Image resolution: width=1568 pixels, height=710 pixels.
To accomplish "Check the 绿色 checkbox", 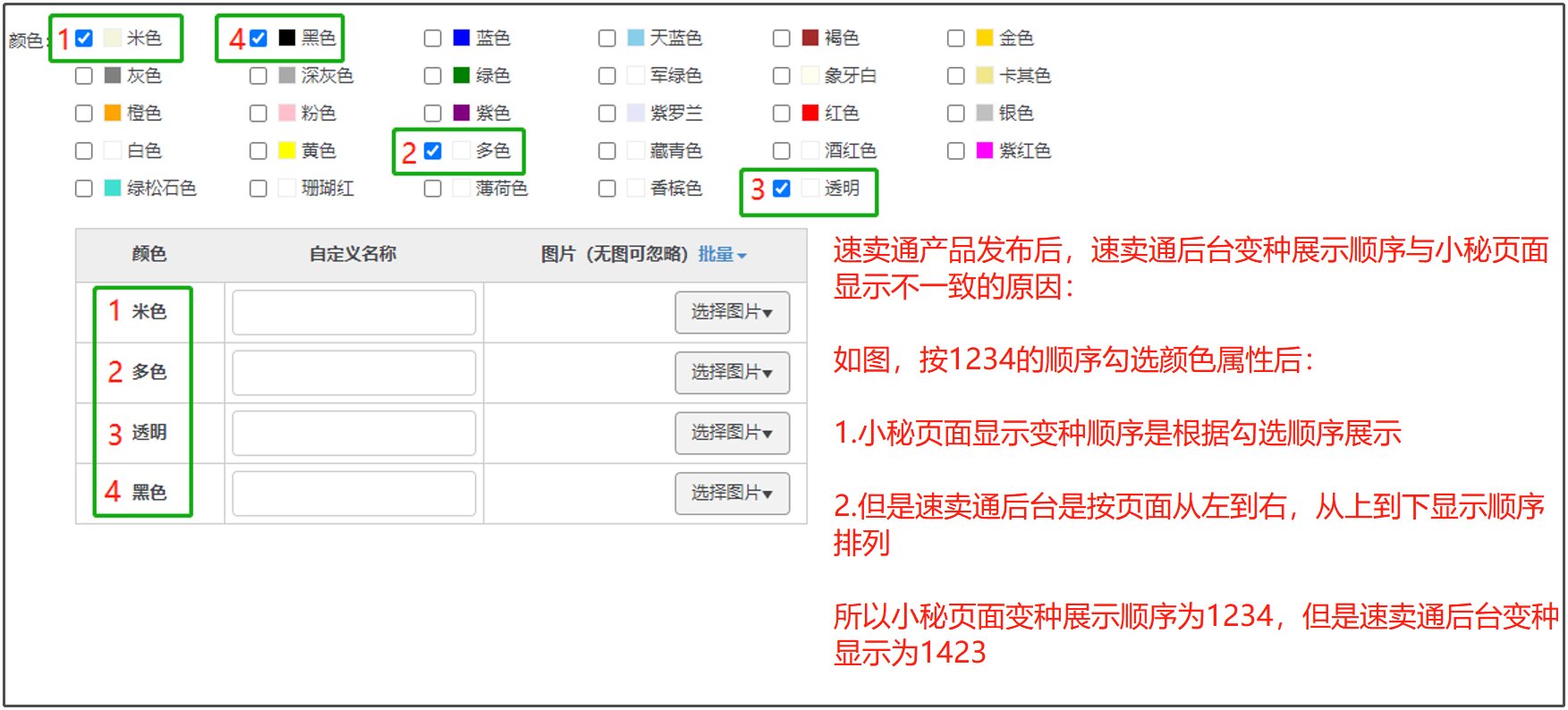I will pos(433,75).
